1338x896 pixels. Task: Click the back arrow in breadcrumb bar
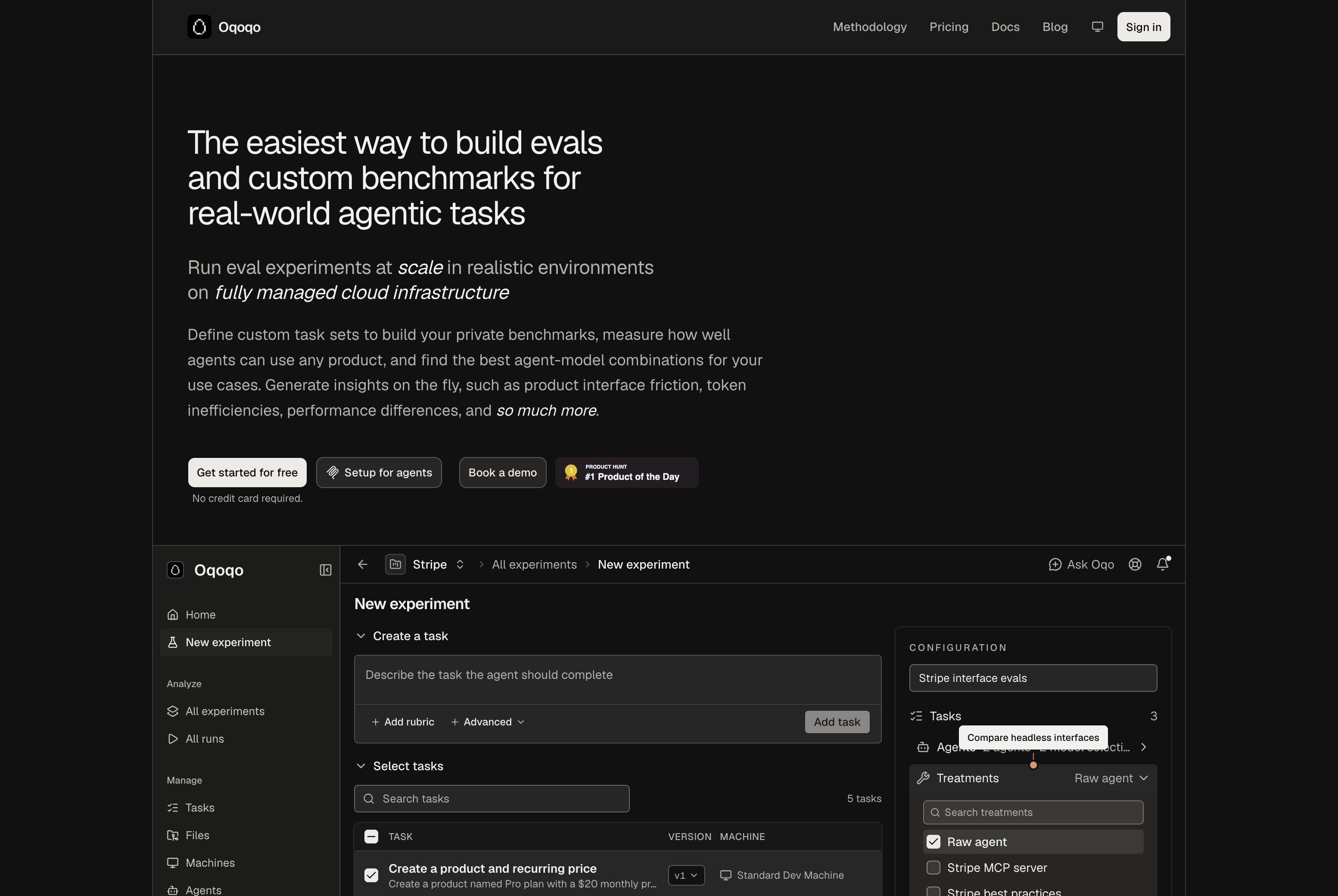click(362, 564)
